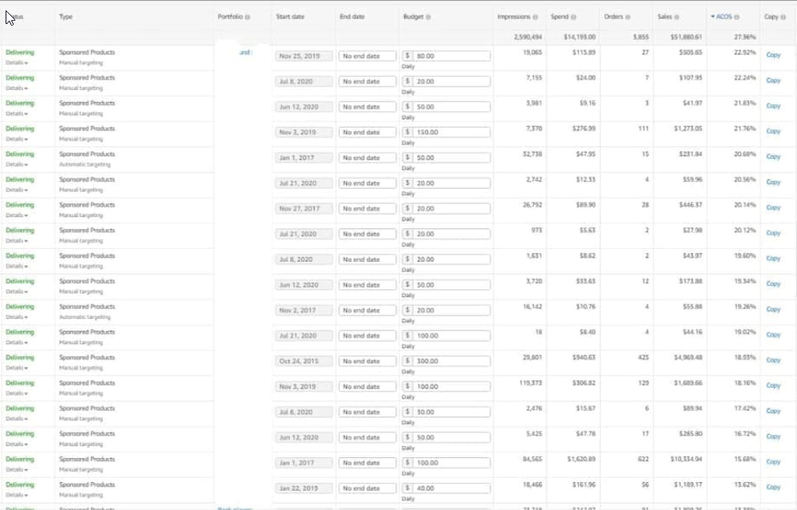This screenshot has width=797, height=510.
Task: Click Copy in the 13.62% ACOS row
Action: point(773,487)
